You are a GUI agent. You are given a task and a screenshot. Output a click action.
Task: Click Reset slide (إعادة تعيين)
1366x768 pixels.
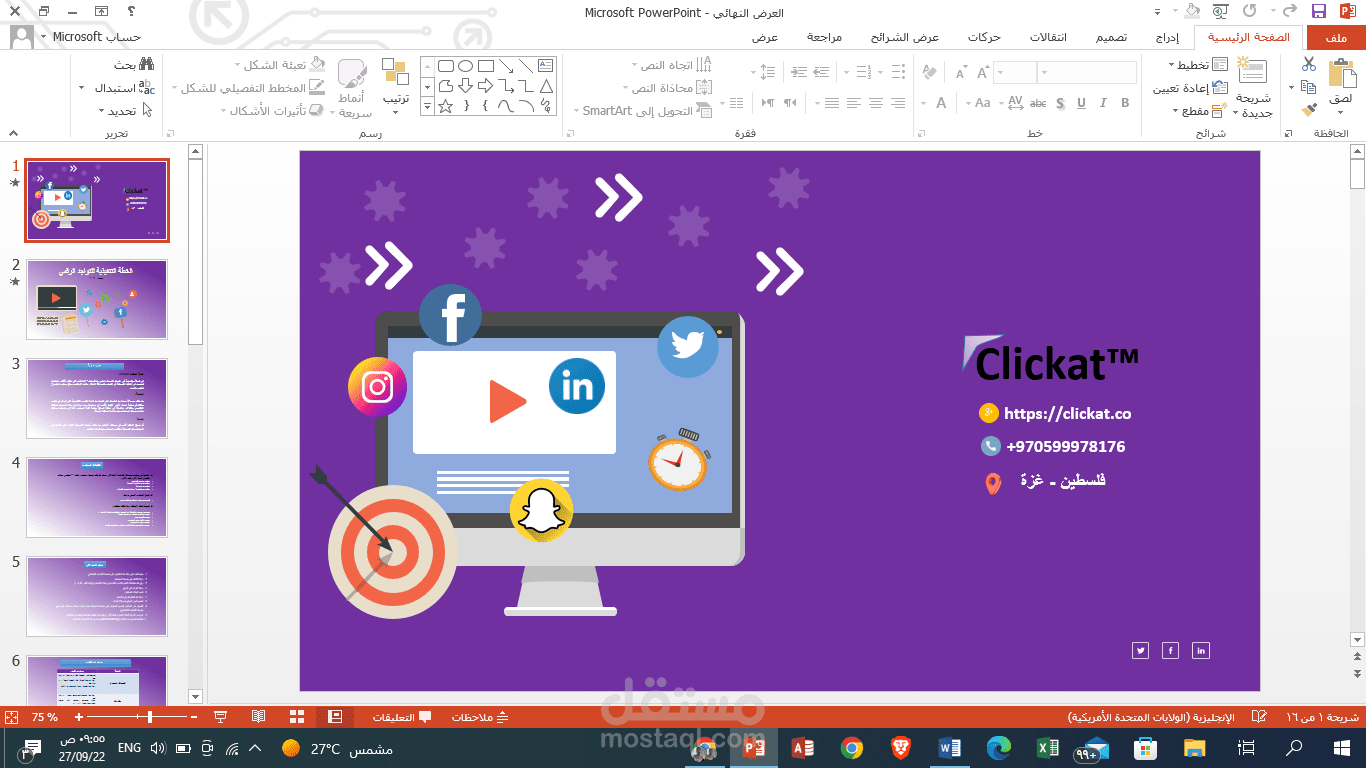tap(1191, 88)
